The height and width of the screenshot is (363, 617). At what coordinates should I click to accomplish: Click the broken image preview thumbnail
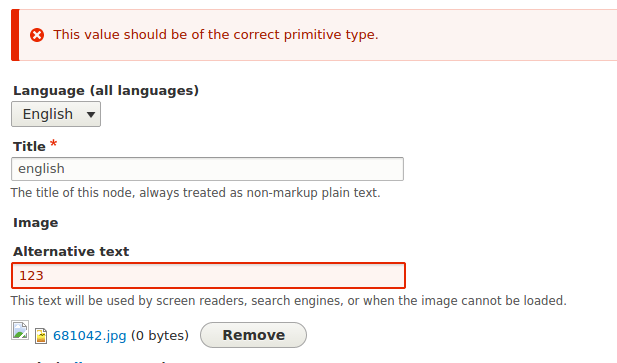(20, 330)
